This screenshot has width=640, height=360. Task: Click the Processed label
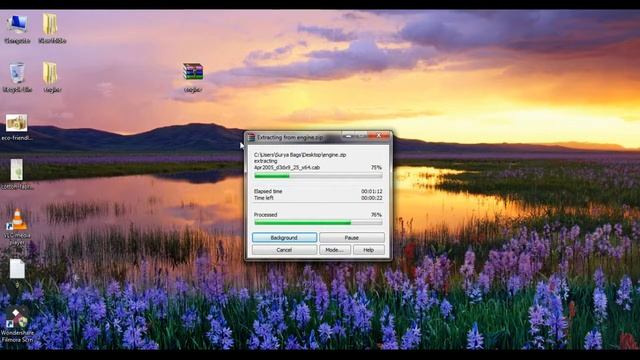(265, 215)
